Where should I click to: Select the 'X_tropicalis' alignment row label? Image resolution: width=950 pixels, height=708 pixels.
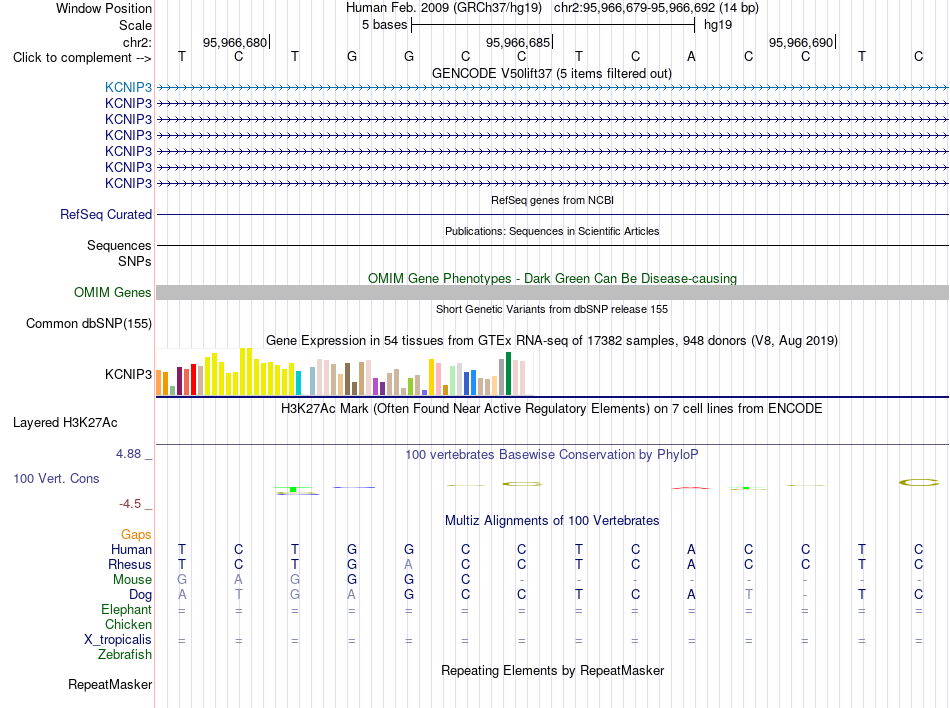pos(118,640)
